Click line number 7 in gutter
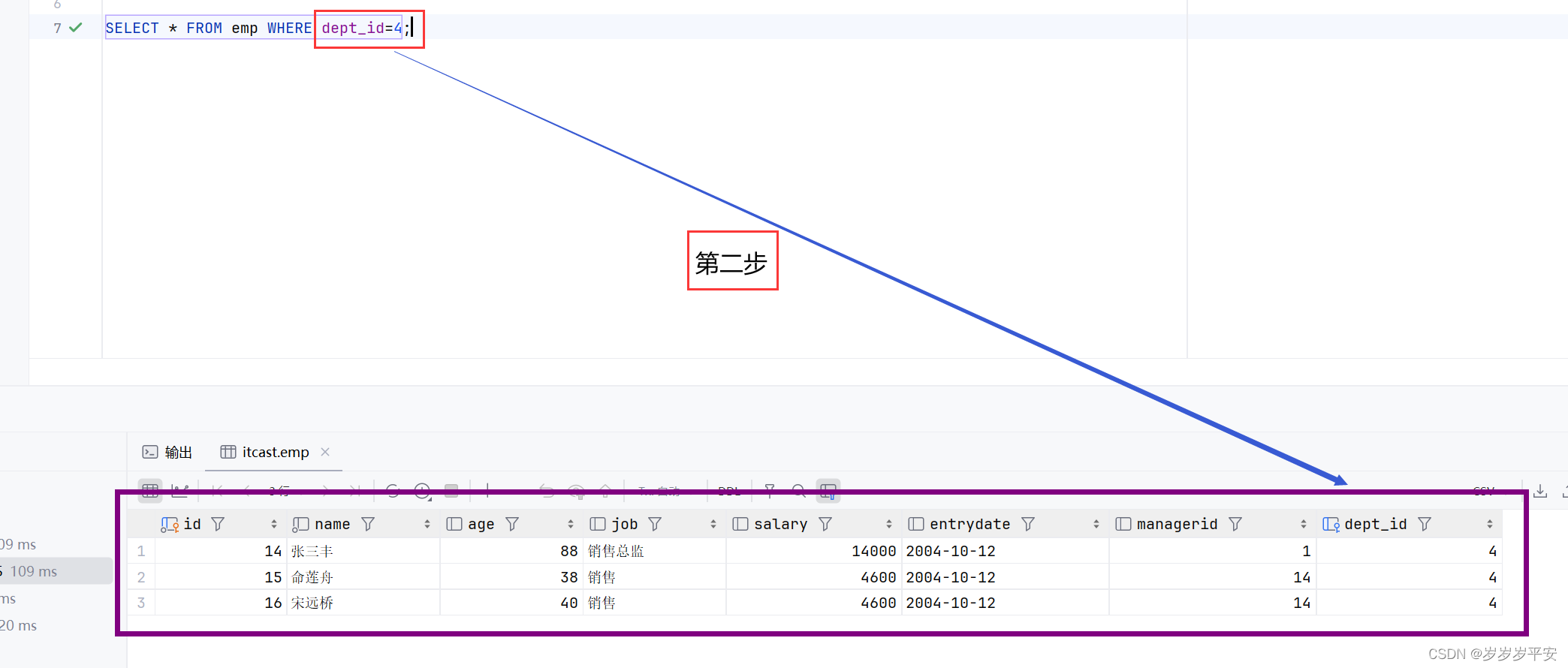This screenshot has height=668, width=1568. 57,28
